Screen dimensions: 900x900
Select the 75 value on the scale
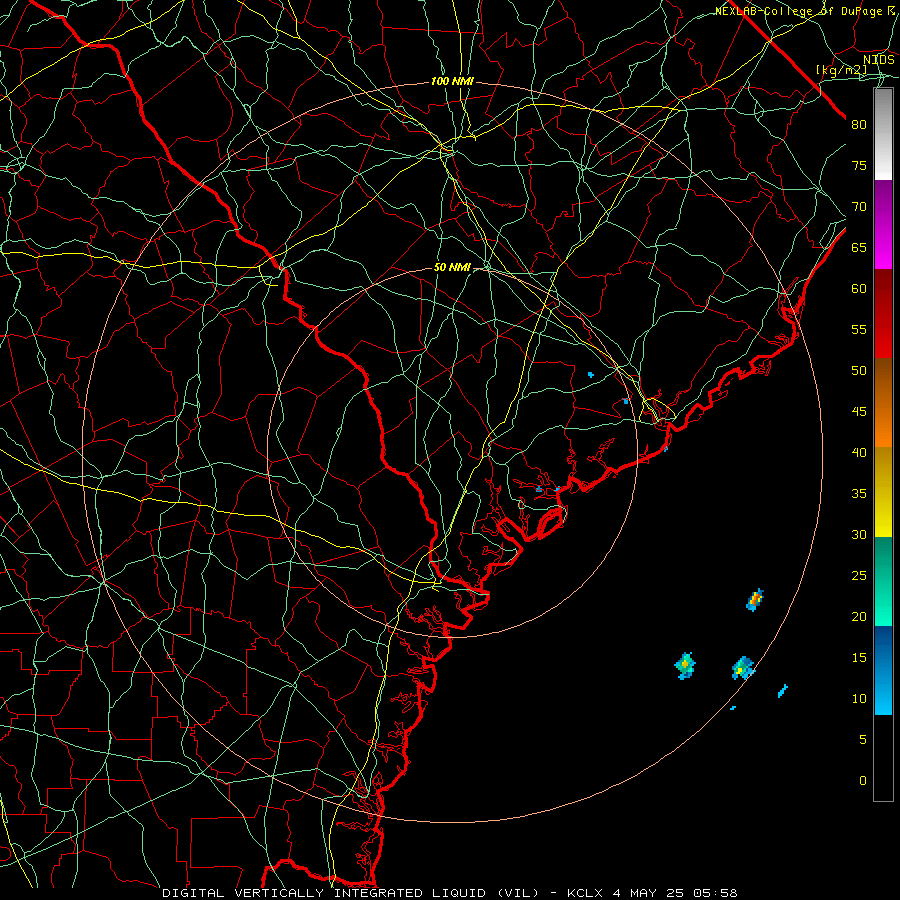pyautogui.click(x=859, y=165)
